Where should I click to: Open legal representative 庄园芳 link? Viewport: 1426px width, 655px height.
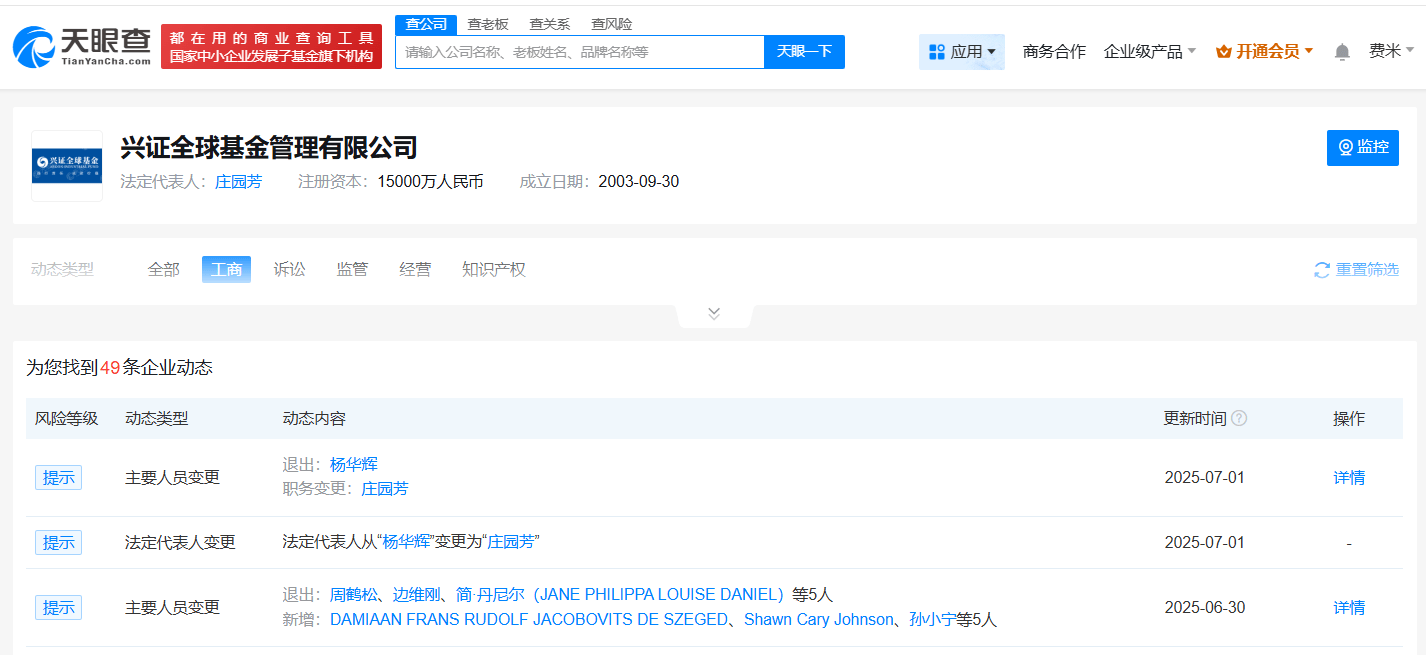coord(239,182)
